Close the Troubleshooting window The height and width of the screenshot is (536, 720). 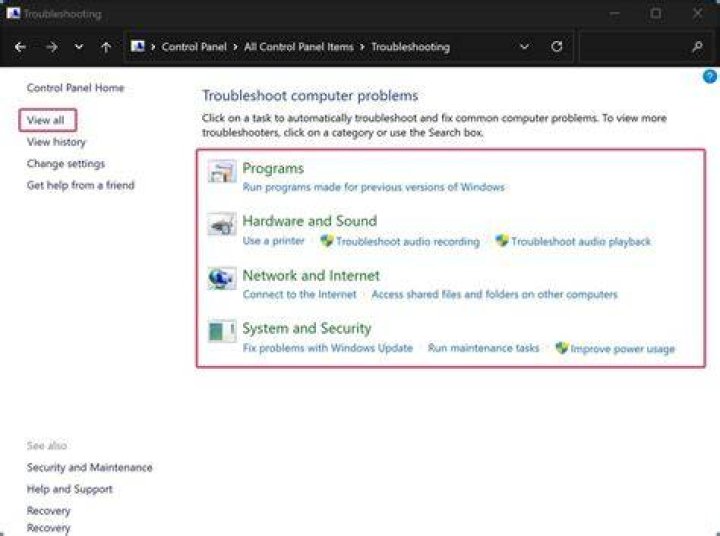pos(698,14)
